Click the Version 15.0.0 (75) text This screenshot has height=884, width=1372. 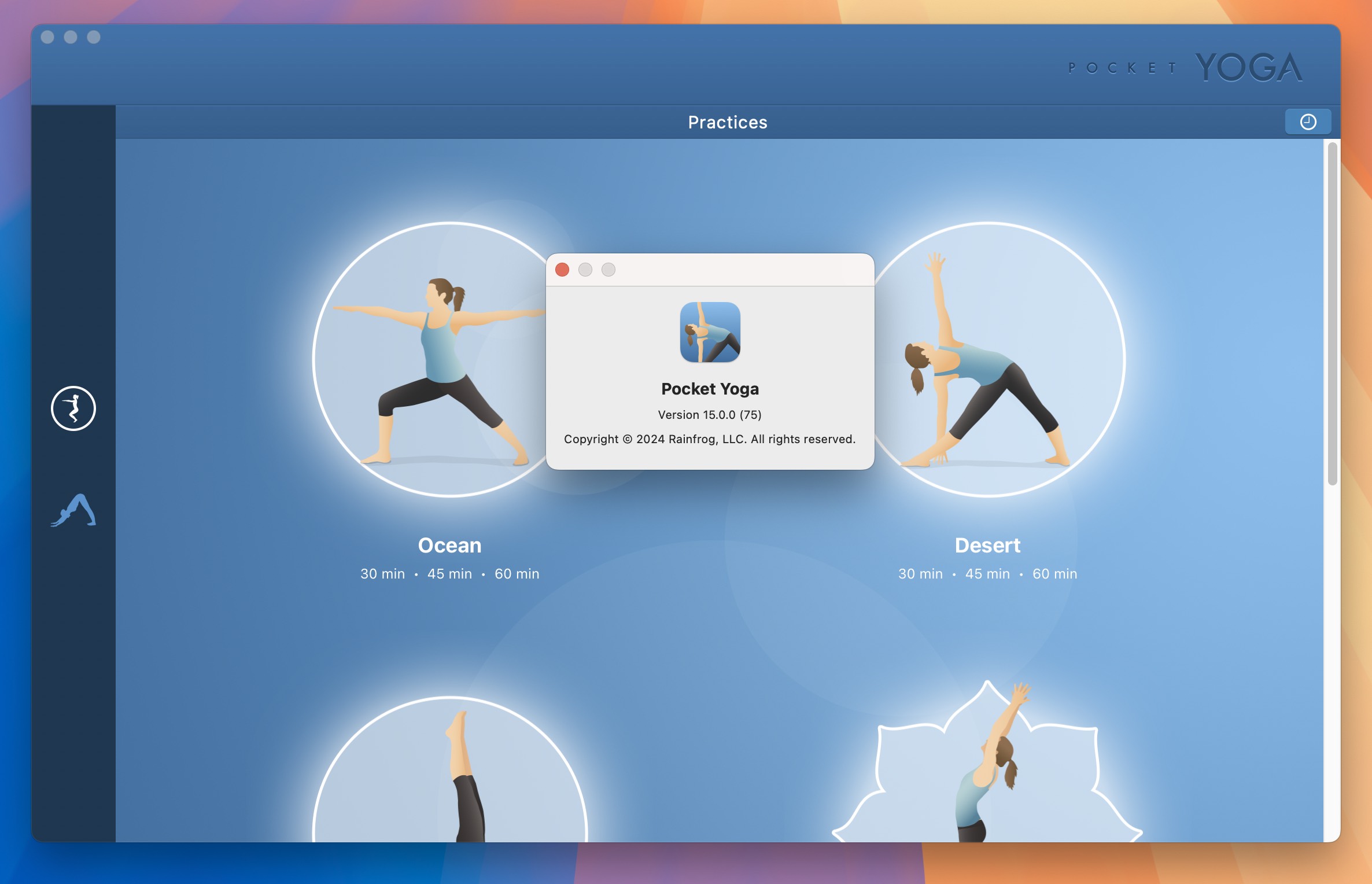click(710, 415)
